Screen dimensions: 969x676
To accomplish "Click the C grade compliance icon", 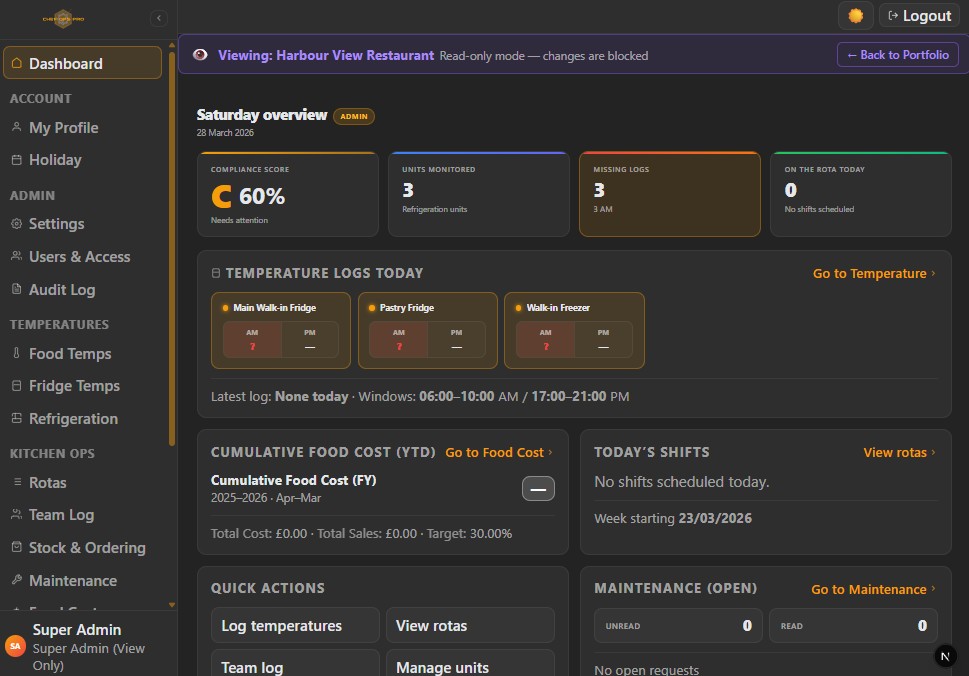I will coord(221,196).
